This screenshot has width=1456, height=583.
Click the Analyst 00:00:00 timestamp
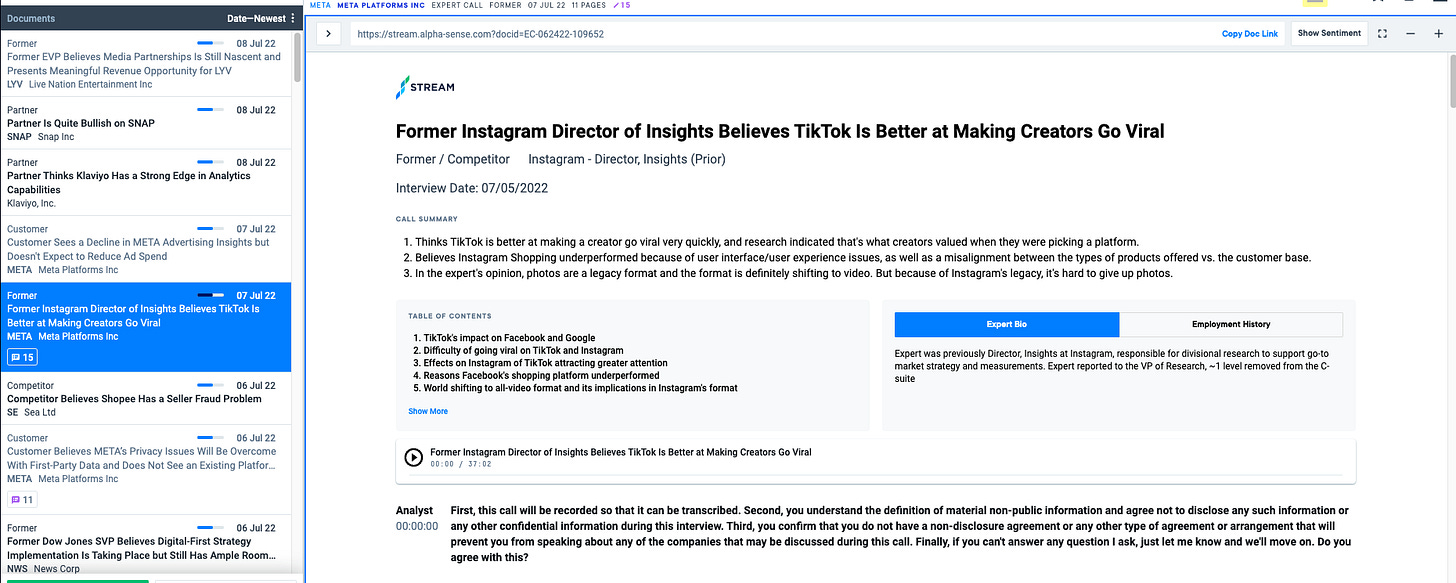click(x=417, y=525)
